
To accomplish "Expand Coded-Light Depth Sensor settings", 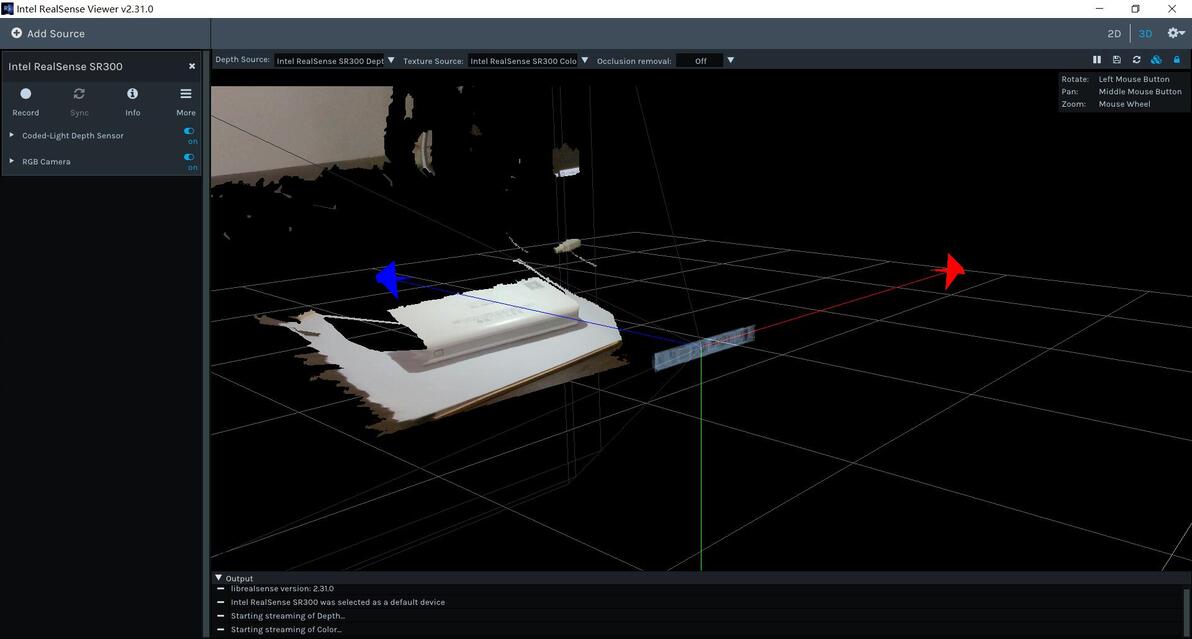I will click(12, 135).
